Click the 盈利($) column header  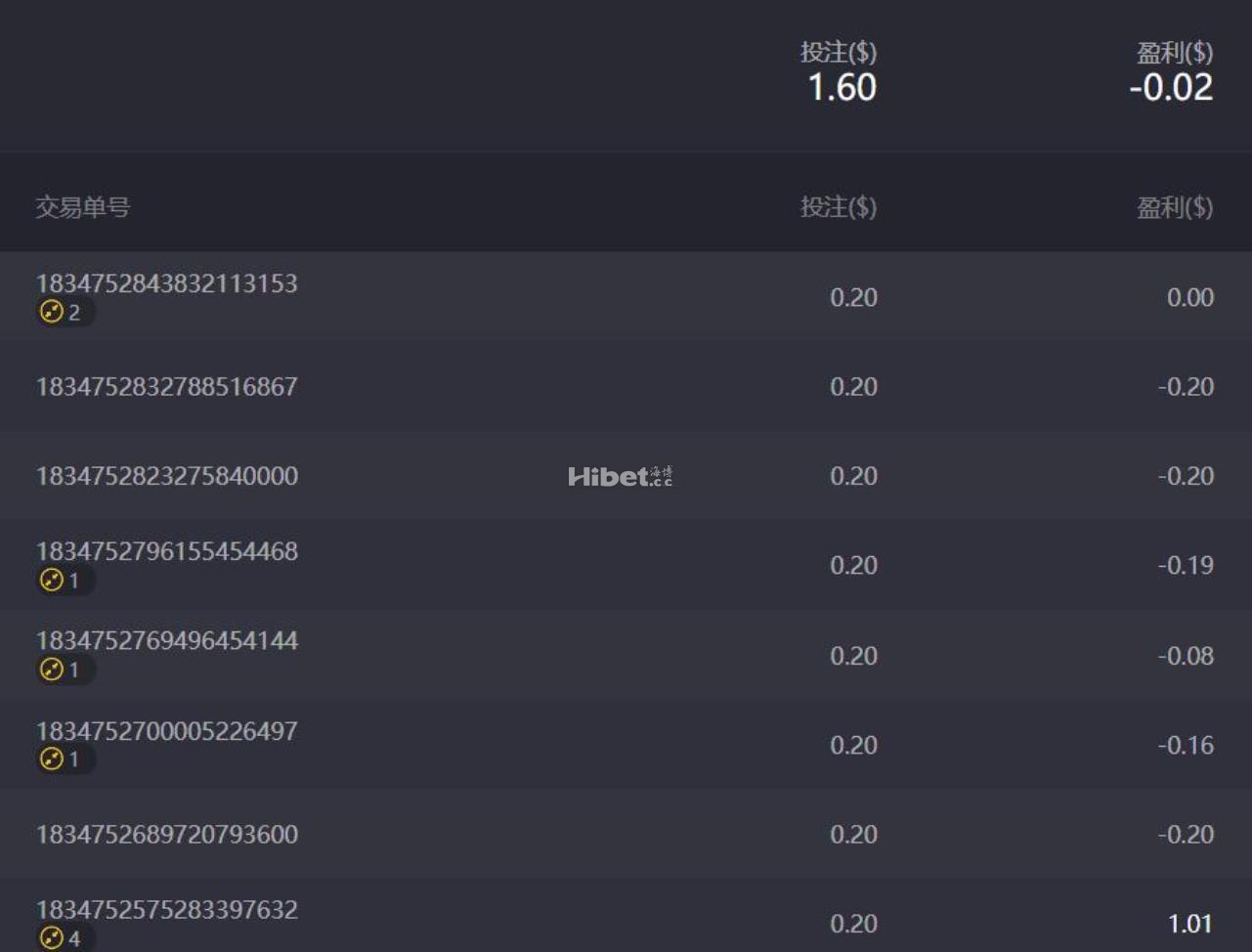click(1174, 207)
